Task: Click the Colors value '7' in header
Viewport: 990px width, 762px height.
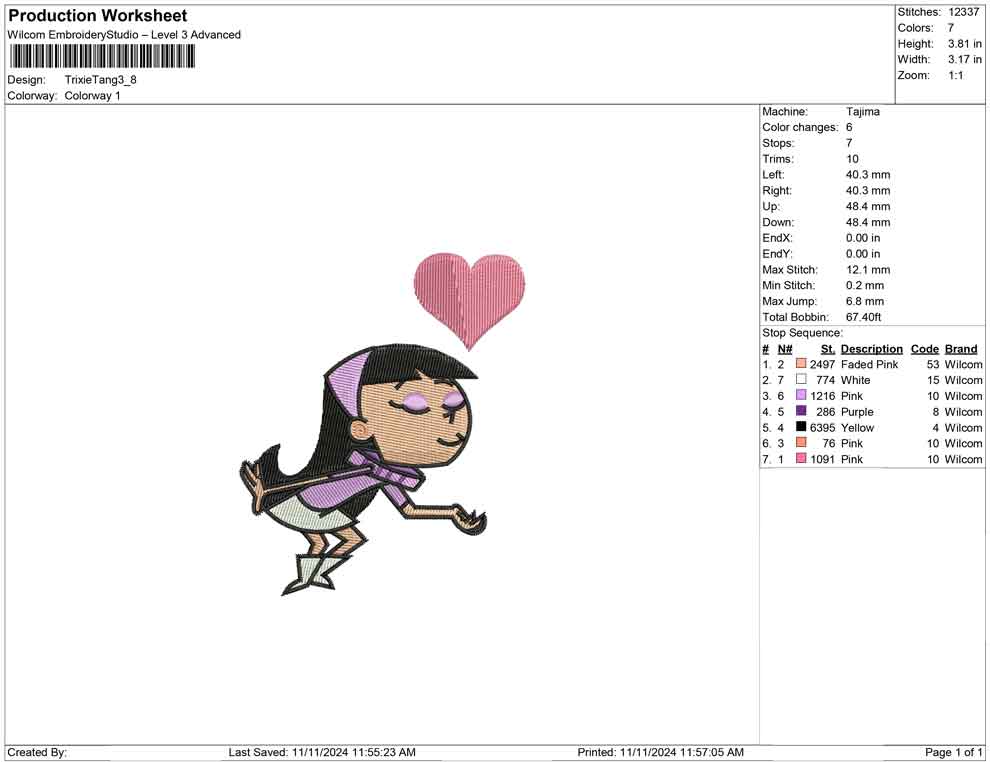Action: pos(951,28)
